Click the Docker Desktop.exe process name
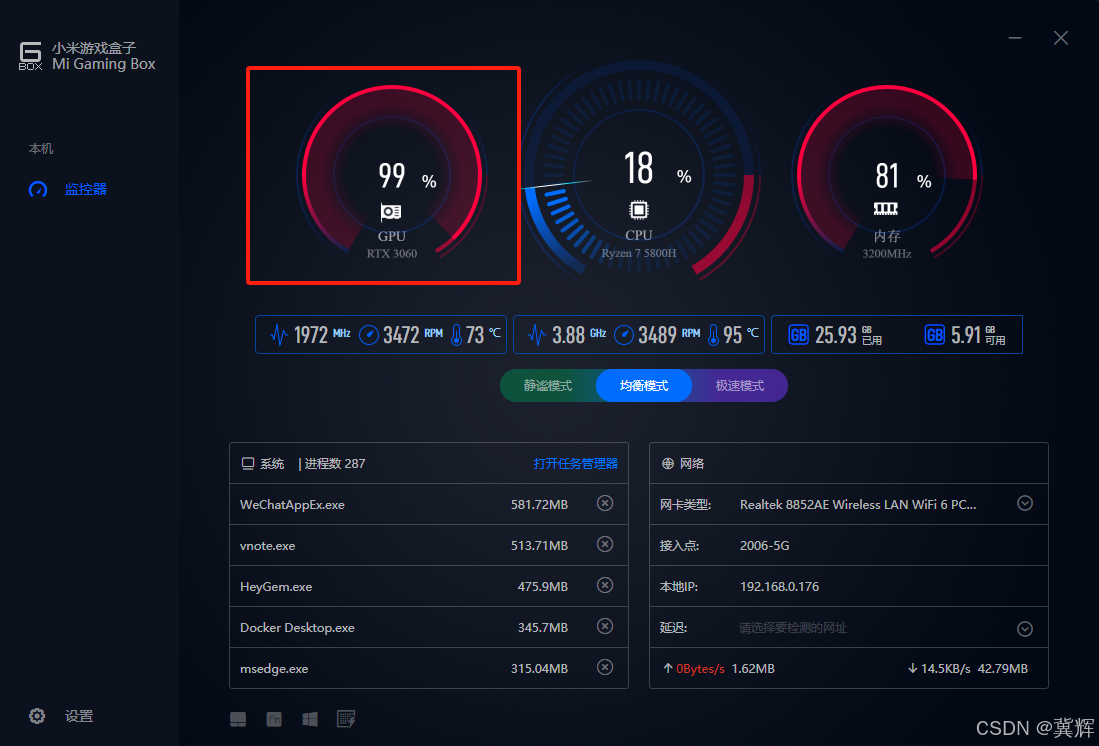1099x746 pixels. pos(297,628)
